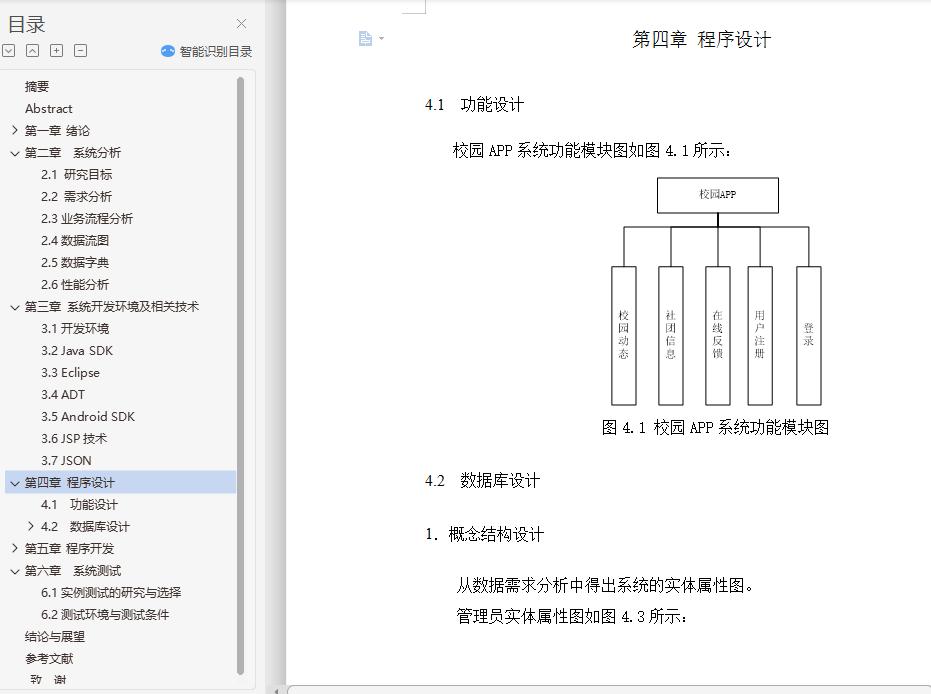Screen dimensions: 931x694
Task: Click the 4.2 数据库设计 heading in document
Action: [x=482, y=480]
